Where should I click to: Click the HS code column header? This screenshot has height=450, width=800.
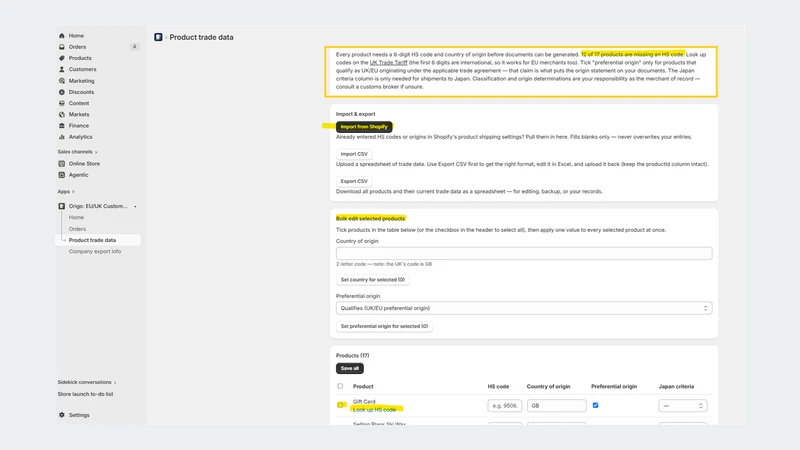tap(498, 386)
